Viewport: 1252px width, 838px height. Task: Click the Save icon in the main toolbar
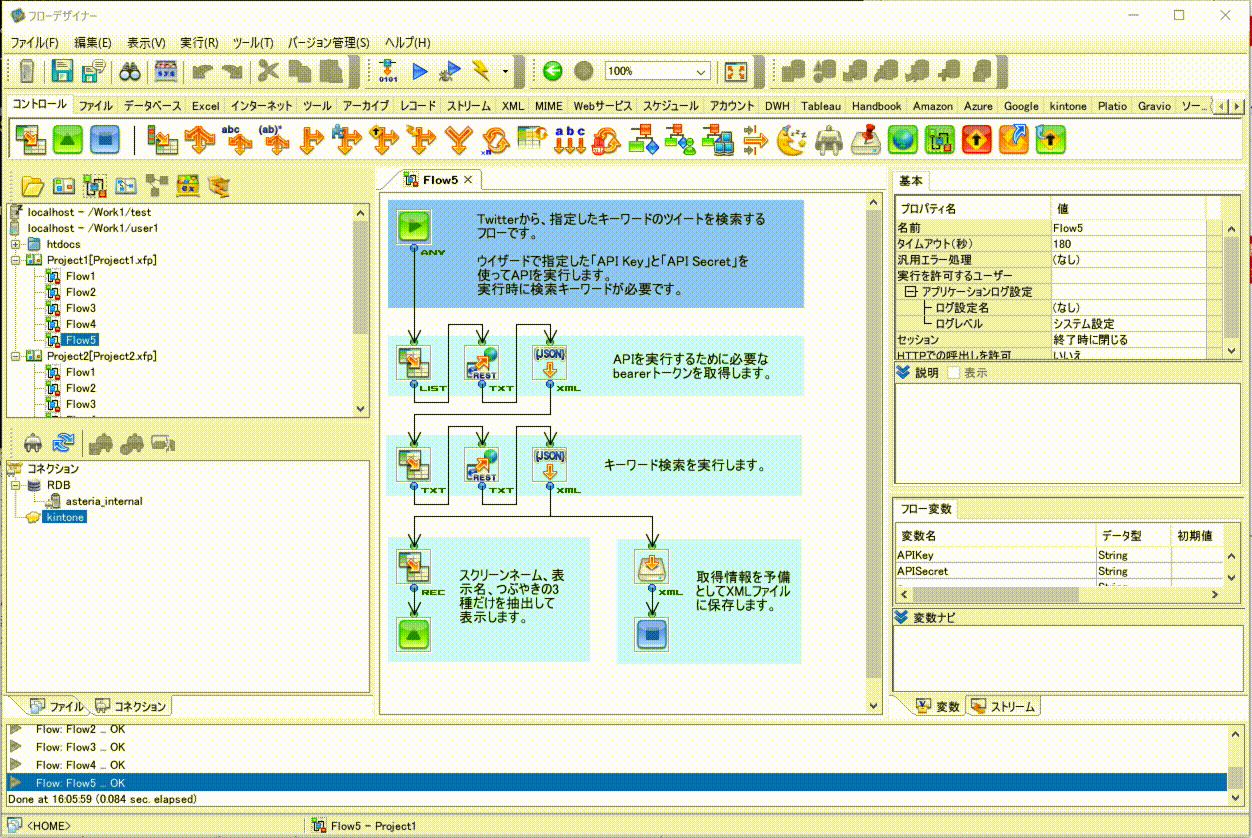click(x=63, y=71)
